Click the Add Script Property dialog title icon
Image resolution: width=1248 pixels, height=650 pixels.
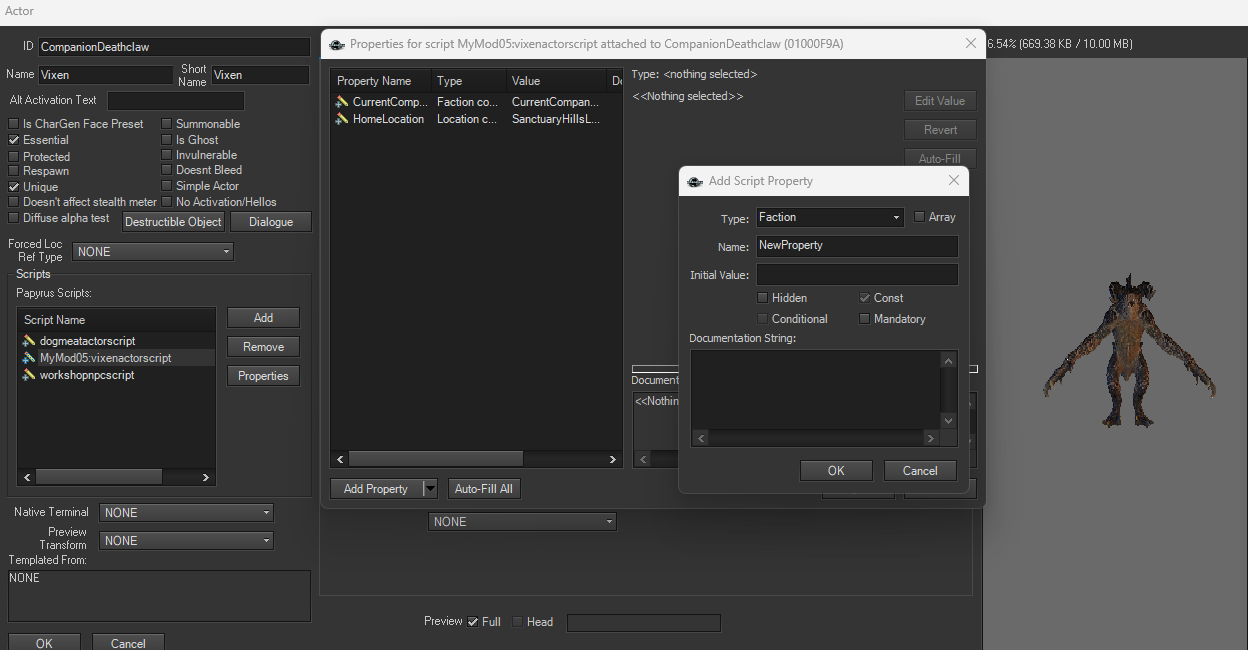click(x=695, y=181)
